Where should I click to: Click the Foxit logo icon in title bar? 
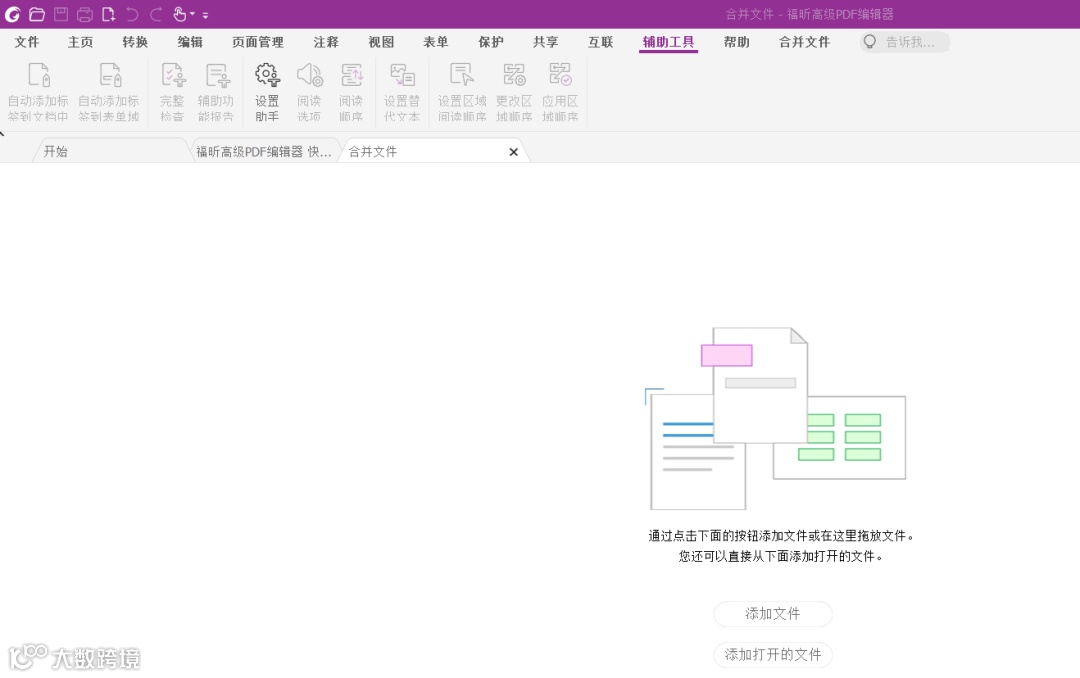pos(12,14)
